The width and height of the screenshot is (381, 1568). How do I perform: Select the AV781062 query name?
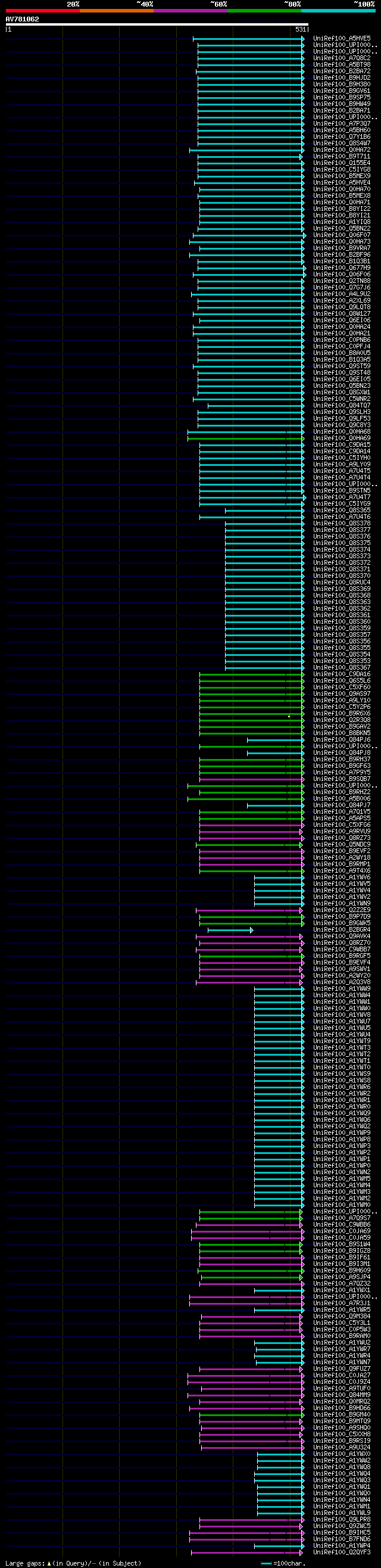23,20
